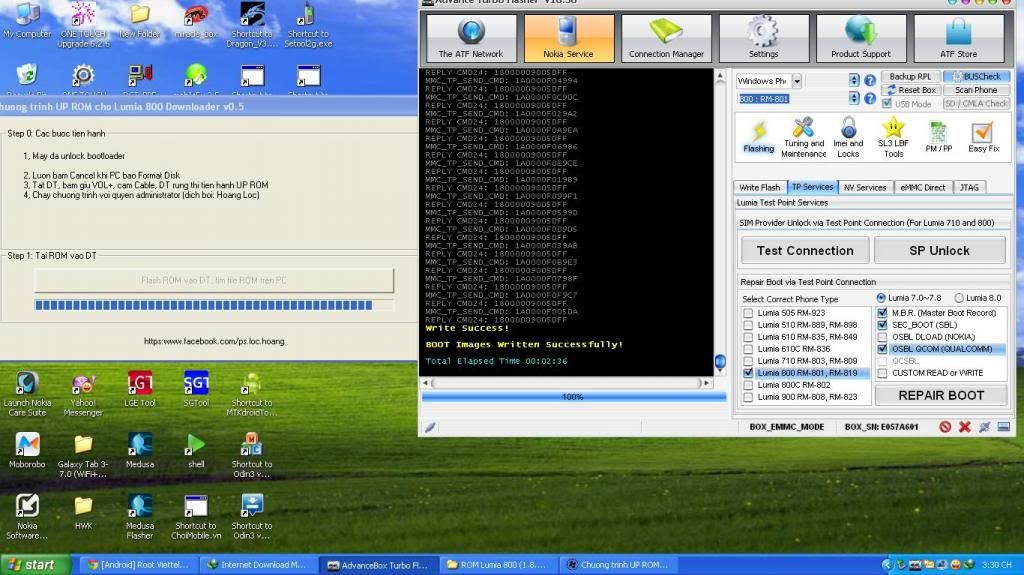Uncheck M.B.R. (Master Boot Record) checkbox
This screenshot has width=1024, height=575.
tap(882, 313)
